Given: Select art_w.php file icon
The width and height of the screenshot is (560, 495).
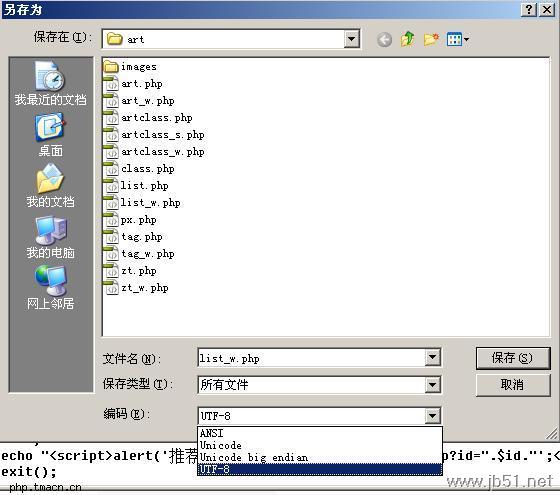Looking at the screenshot, I should coord(111,101).
